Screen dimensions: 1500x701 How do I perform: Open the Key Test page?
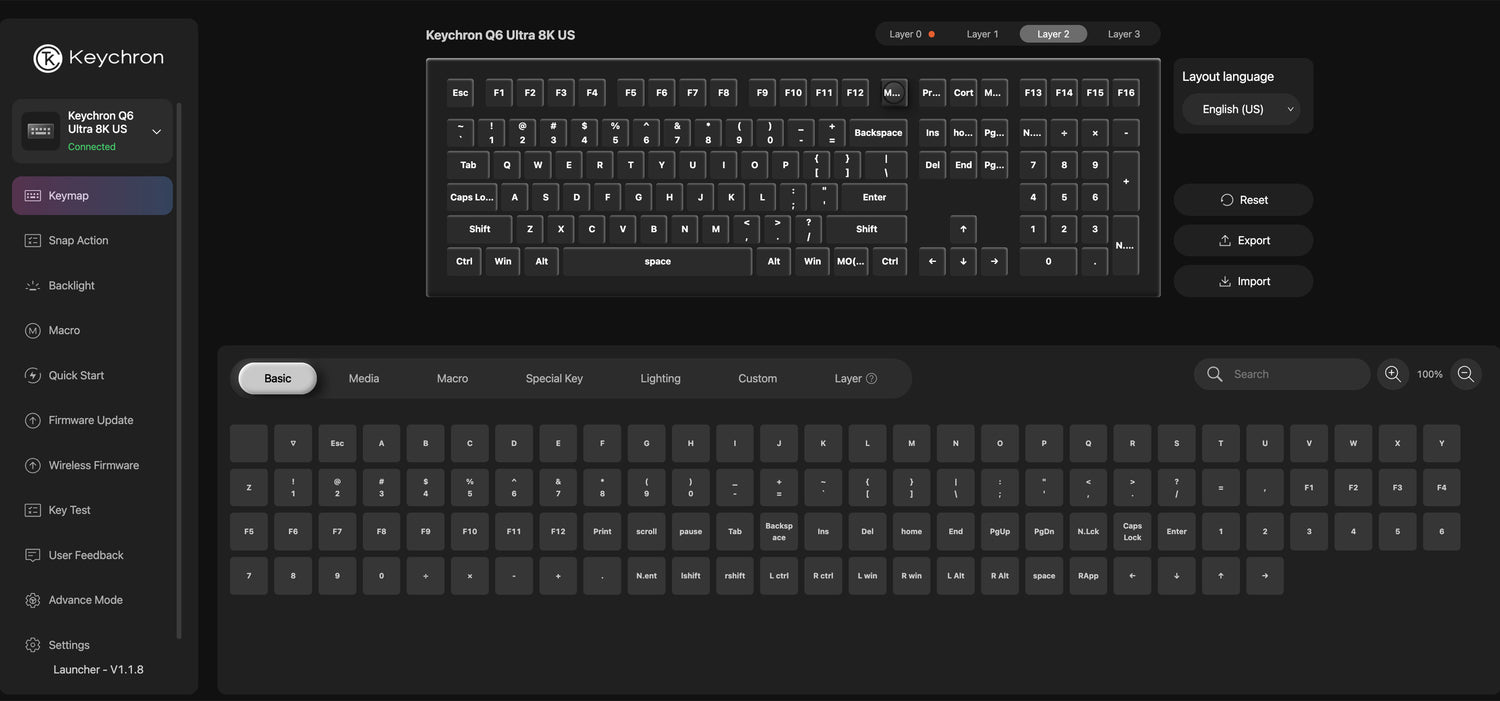pos(69,511)
